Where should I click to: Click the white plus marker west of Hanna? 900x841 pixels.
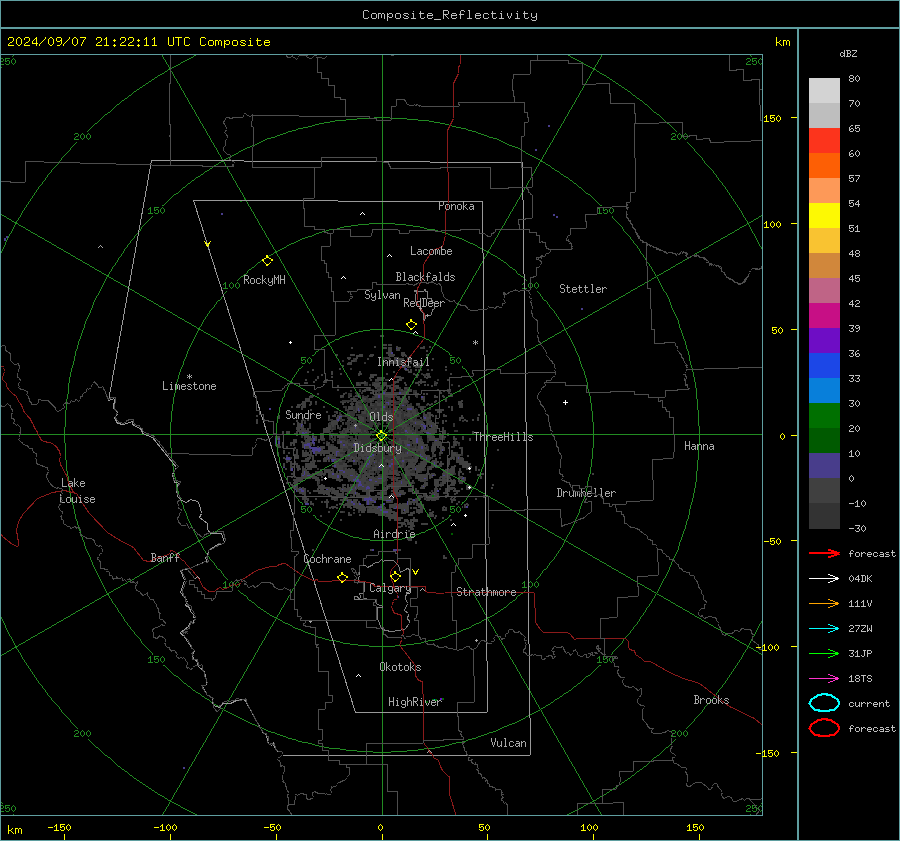click(x=565, y=402)
